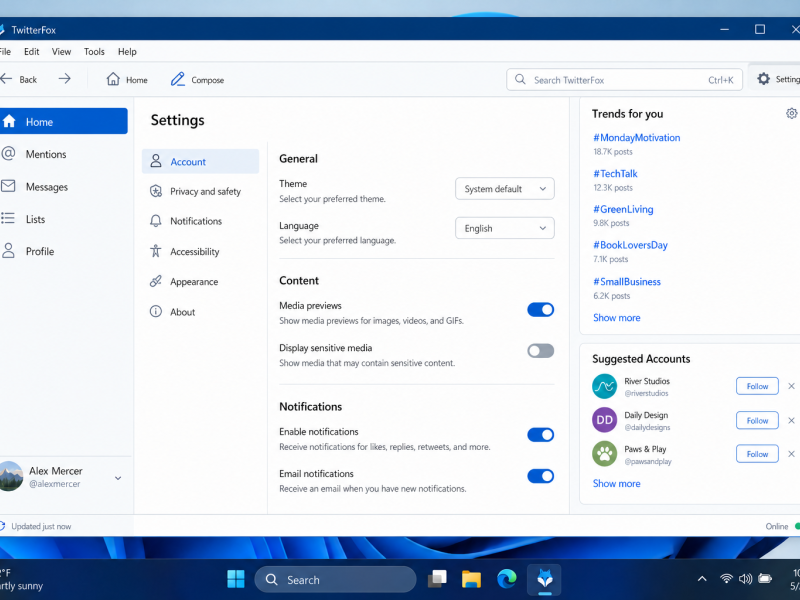Dismiss River Studios suggestion

791,386
